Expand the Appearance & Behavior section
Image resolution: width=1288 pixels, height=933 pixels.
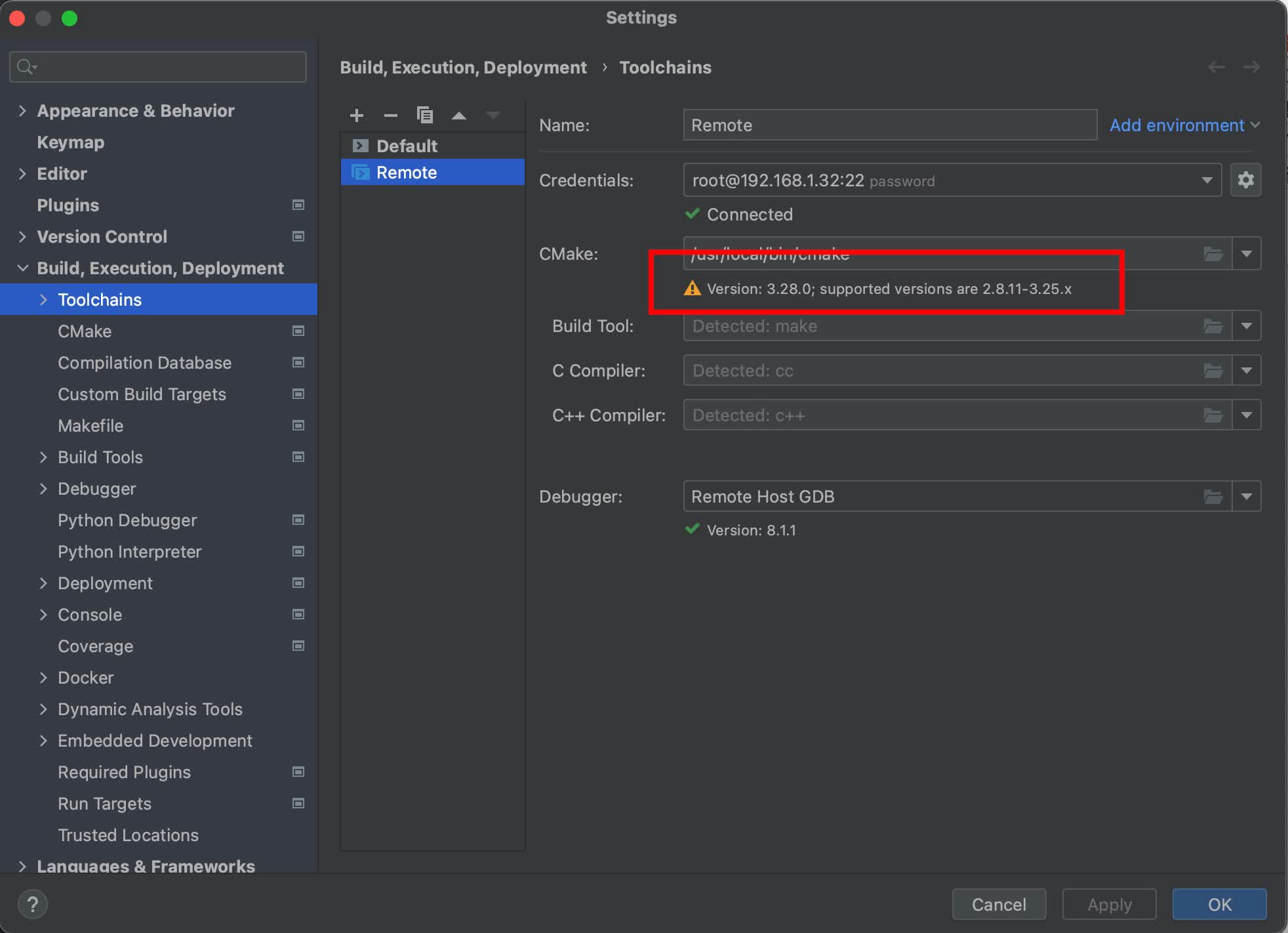click(22, 111)
